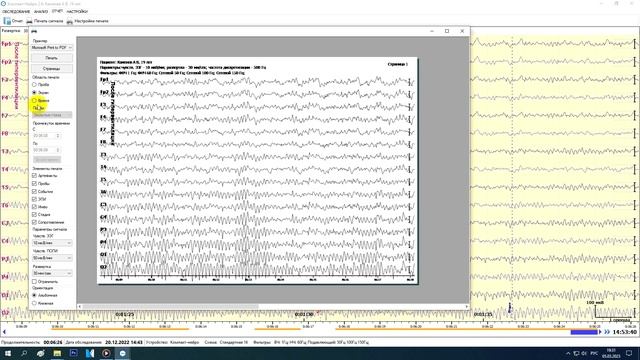This screenshot has width=640, height=360.
Task: Click the Печать сигнала printer icon
Action: point(29,21)
